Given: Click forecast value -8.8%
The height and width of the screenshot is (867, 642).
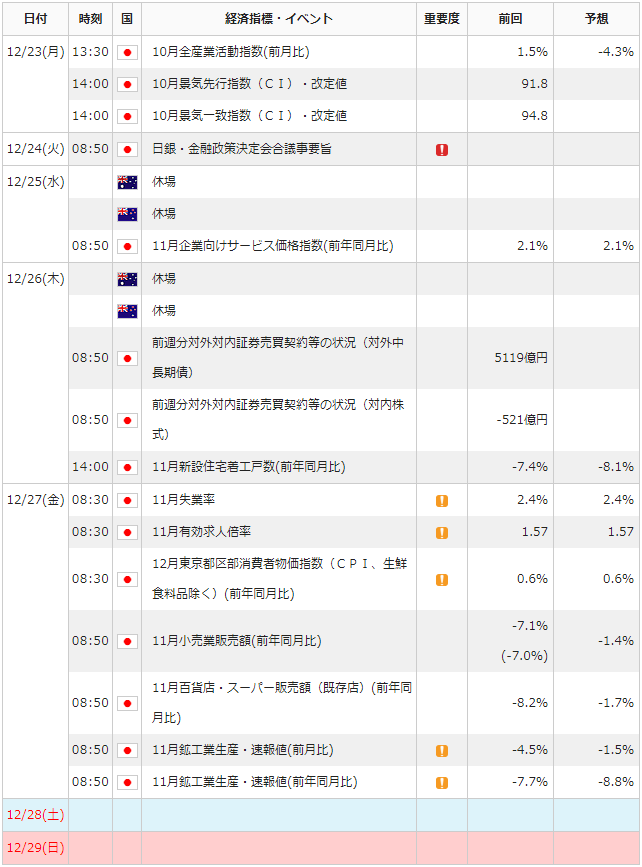Looking at the screenshot, I should tap(615, 782).
